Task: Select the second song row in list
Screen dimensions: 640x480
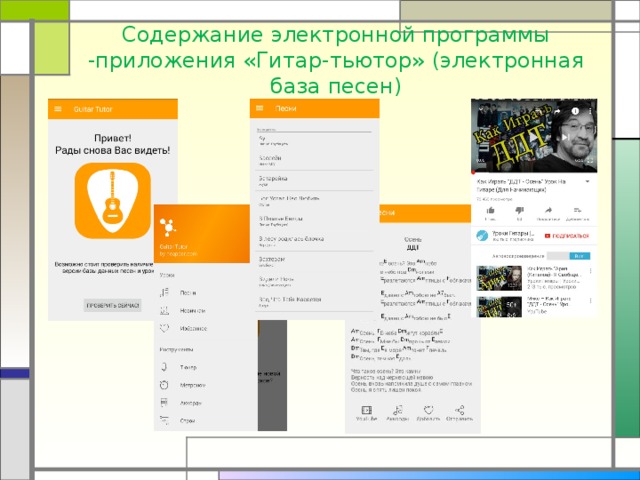Action: click(x=314, y=160)
